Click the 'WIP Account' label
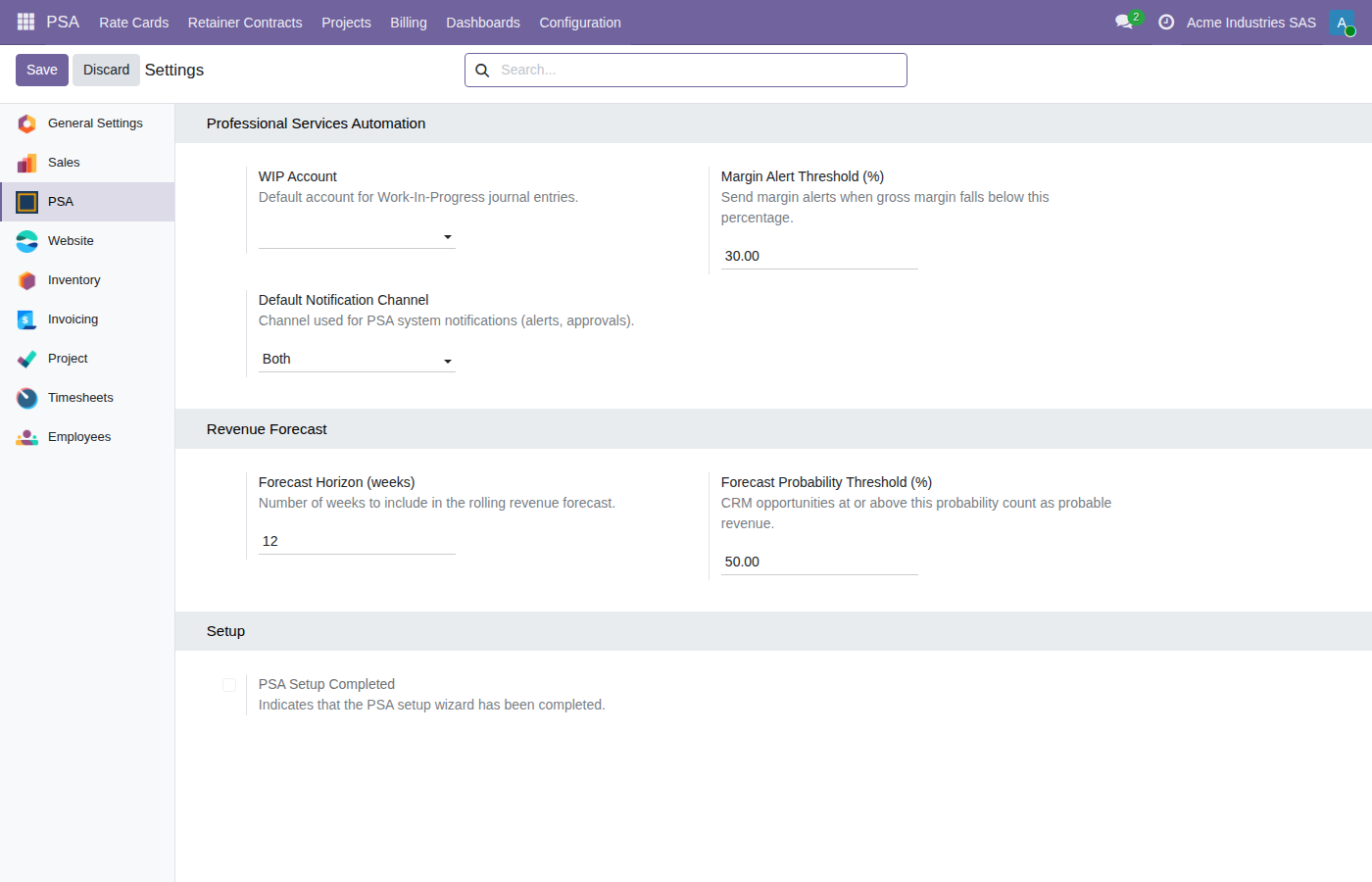This screenshot has height=882, width=1372. [297, 176]
